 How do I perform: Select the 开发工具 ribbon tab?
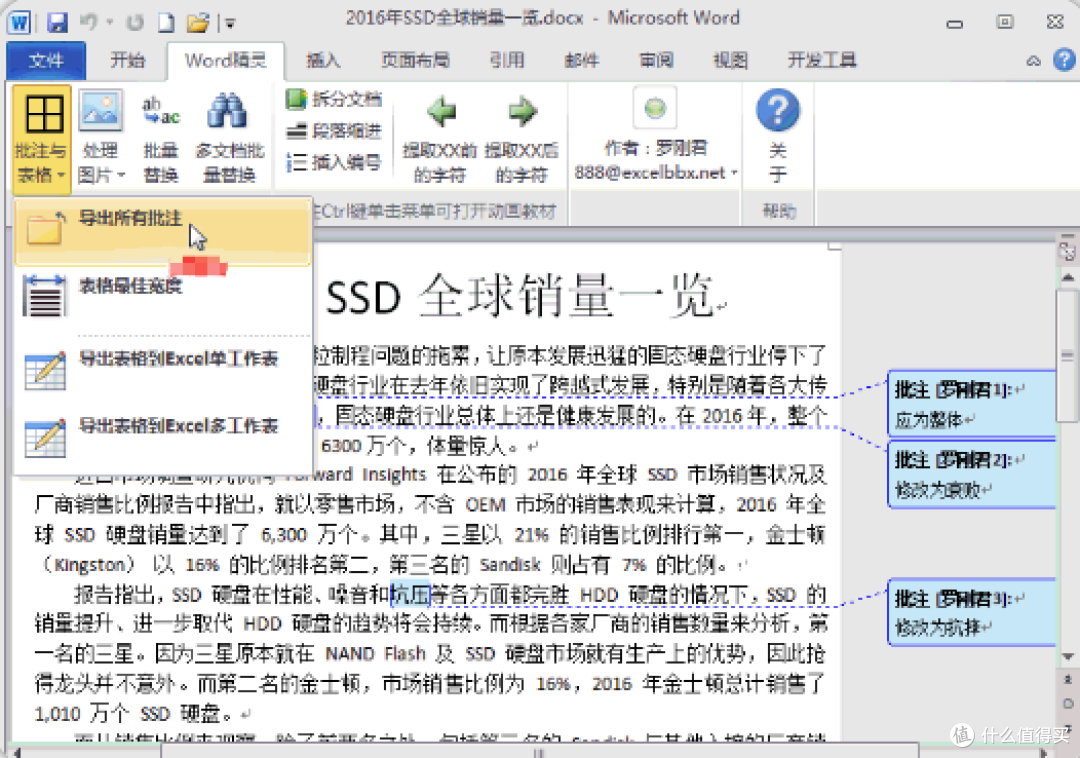pyautogui.click(x=822, y=61)
